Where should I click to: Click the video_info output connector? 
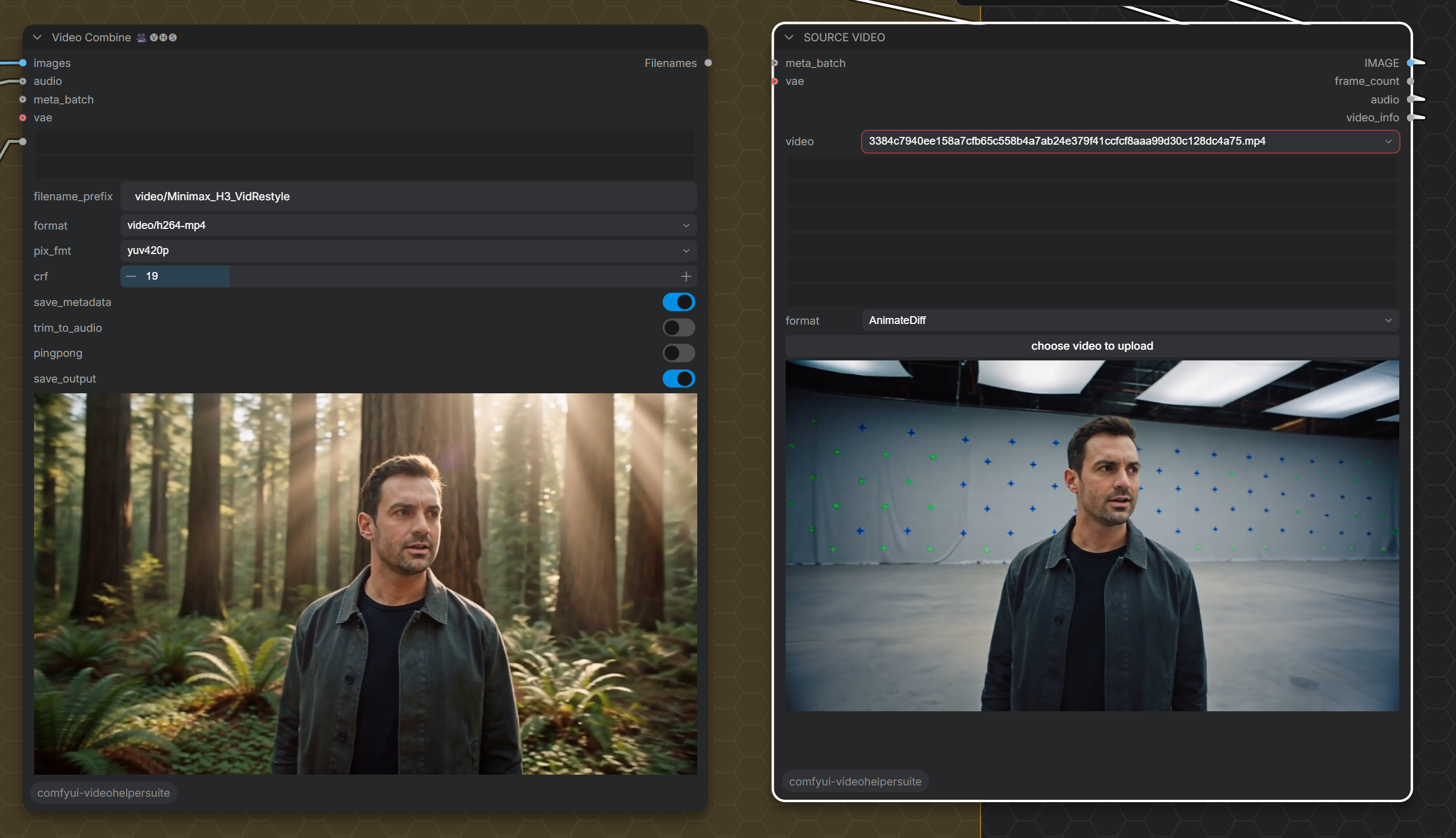[1411, 118]
